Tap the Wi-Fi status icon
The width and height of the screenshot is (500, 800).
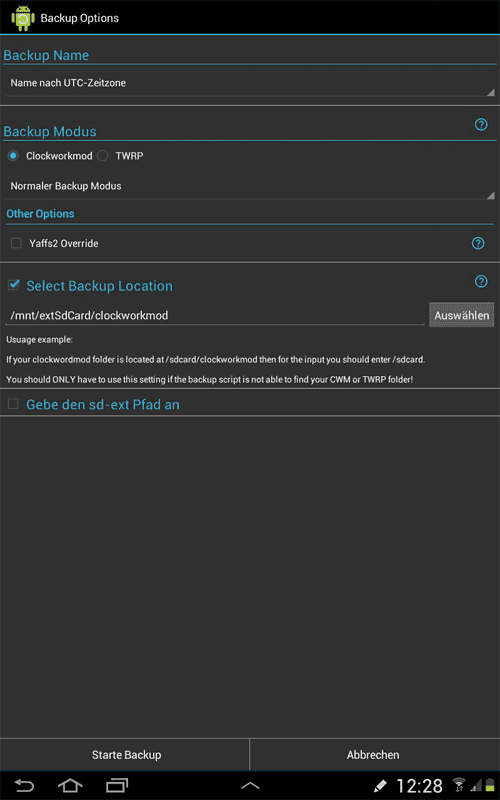click(x=459, y=785)
